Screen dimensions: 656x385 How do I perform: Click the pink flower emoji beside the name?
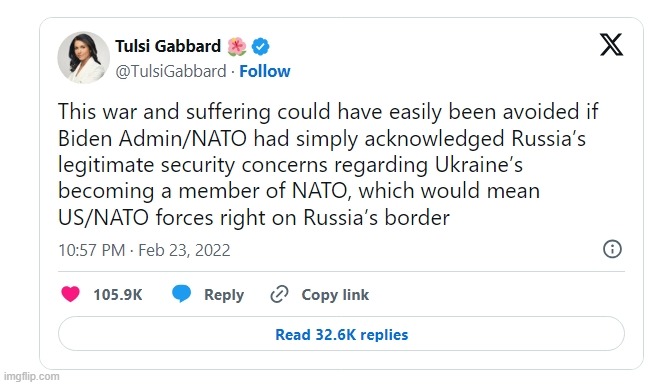click(237, 46)
